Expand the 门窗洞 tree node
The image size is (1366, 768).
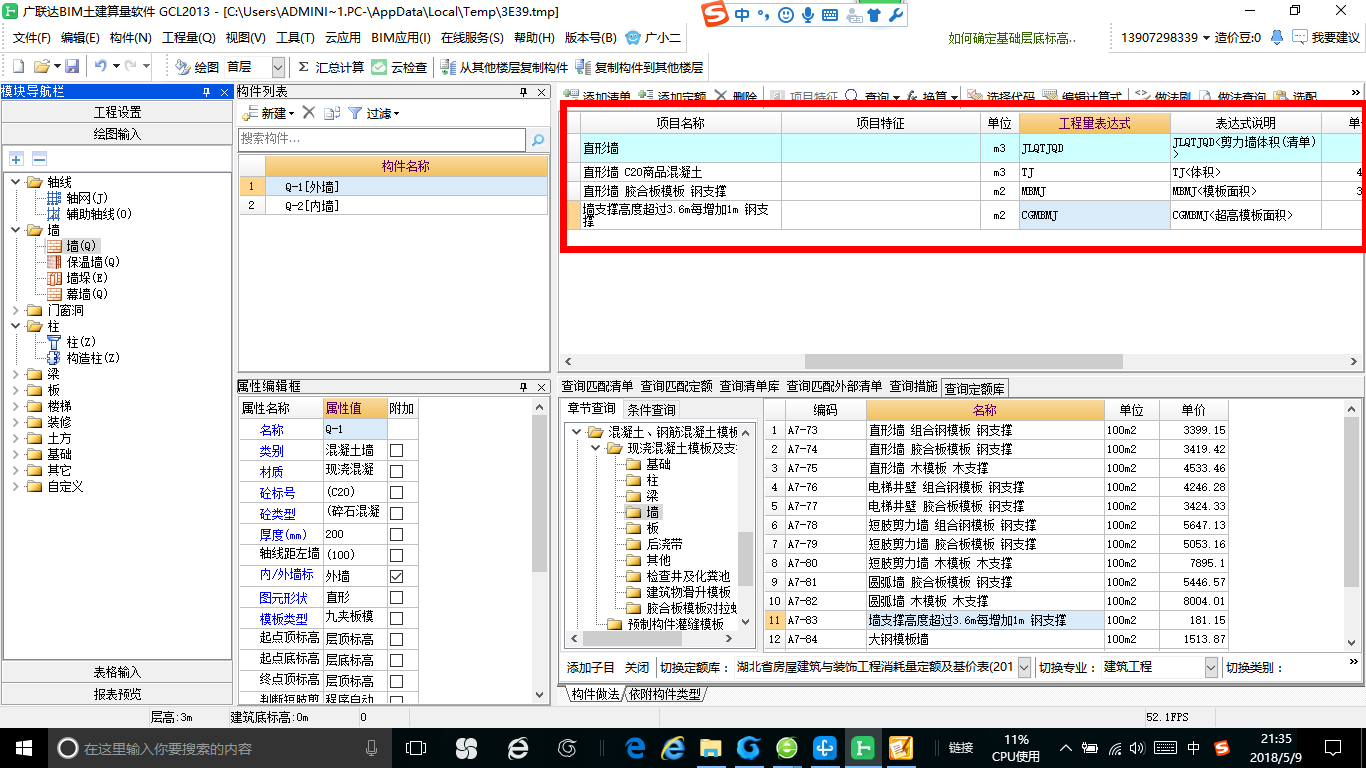[x=16, y=310]
